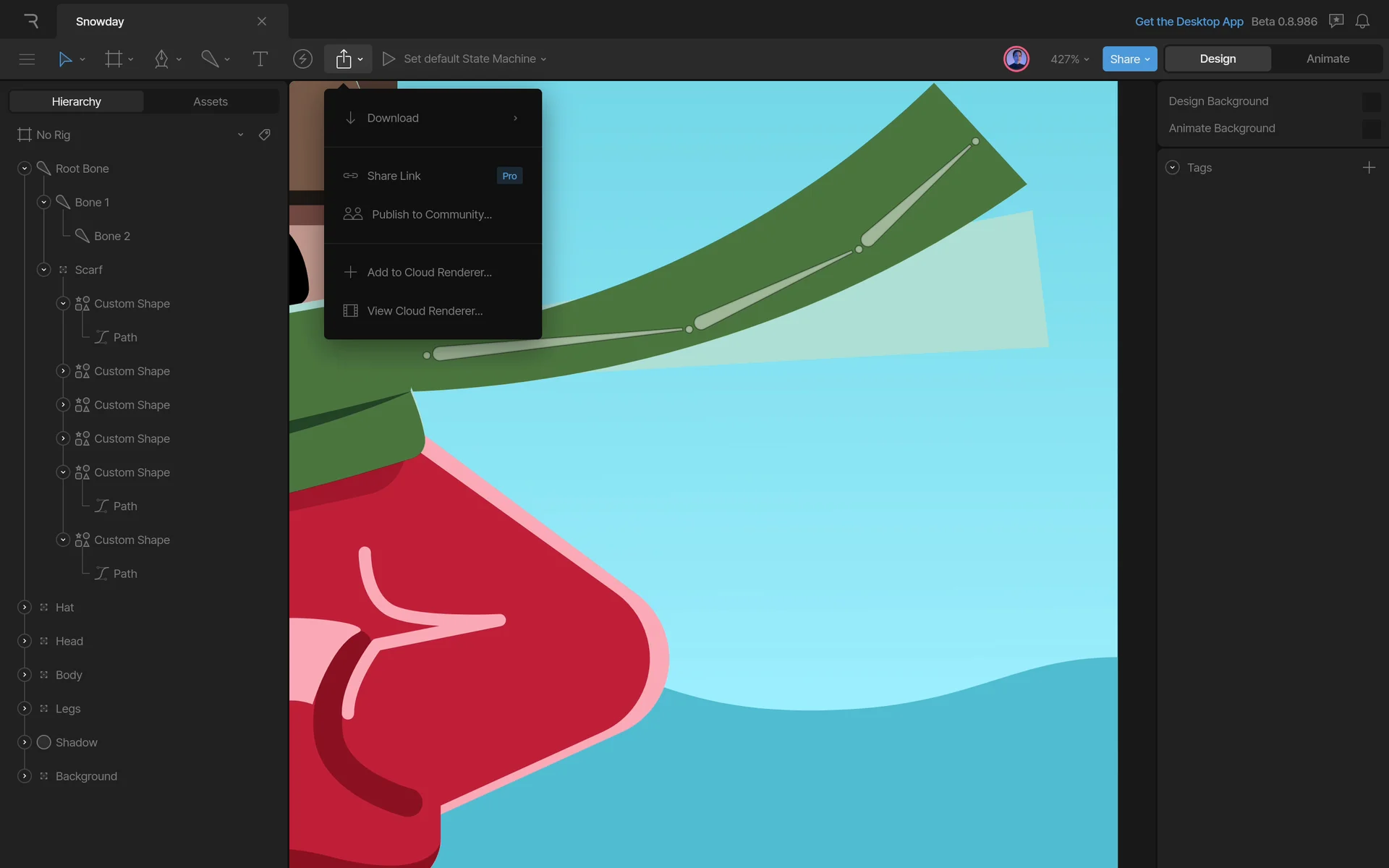
Task: Open the Assets tab
Action: tap(210, 101)
